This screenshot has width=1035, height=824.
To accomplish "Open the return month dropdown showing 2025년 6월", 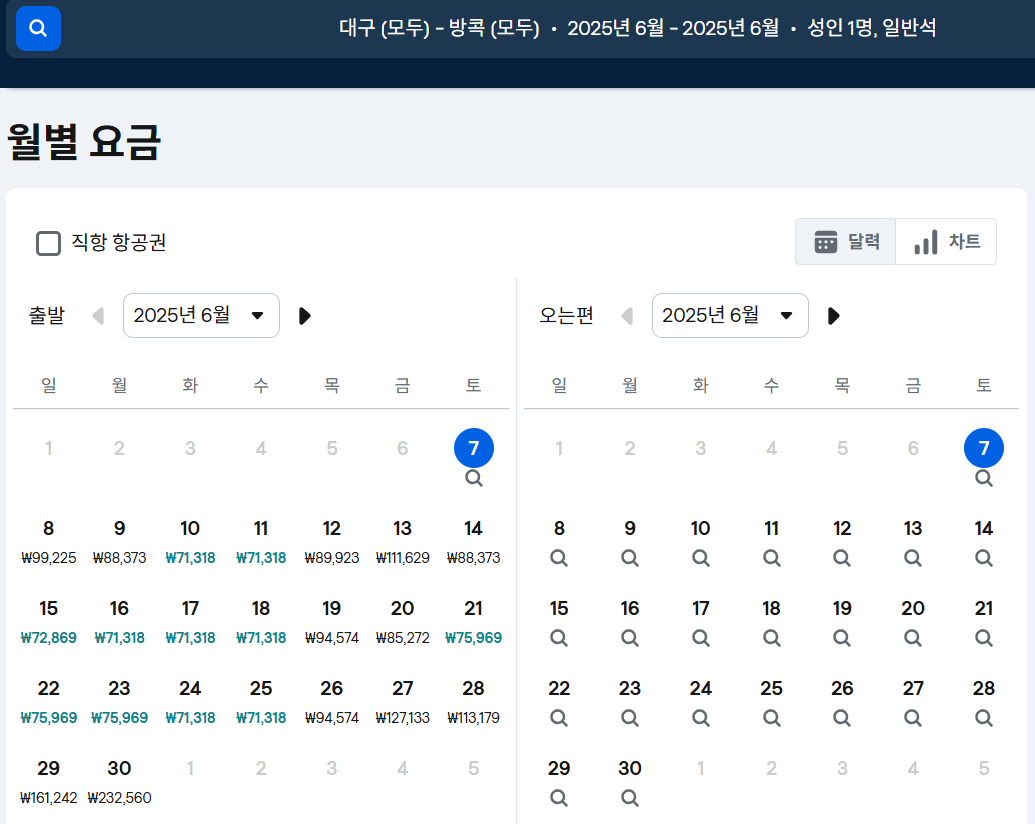I will tap(730, 315).
